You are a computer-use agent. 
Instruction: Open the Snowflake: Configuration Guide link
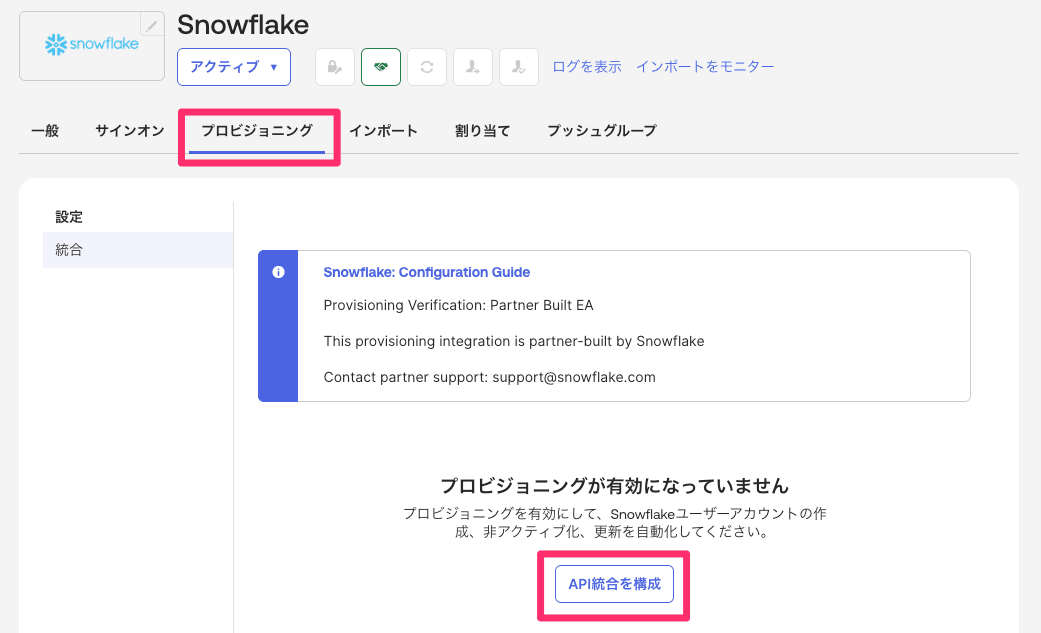(x=427, y=272)
